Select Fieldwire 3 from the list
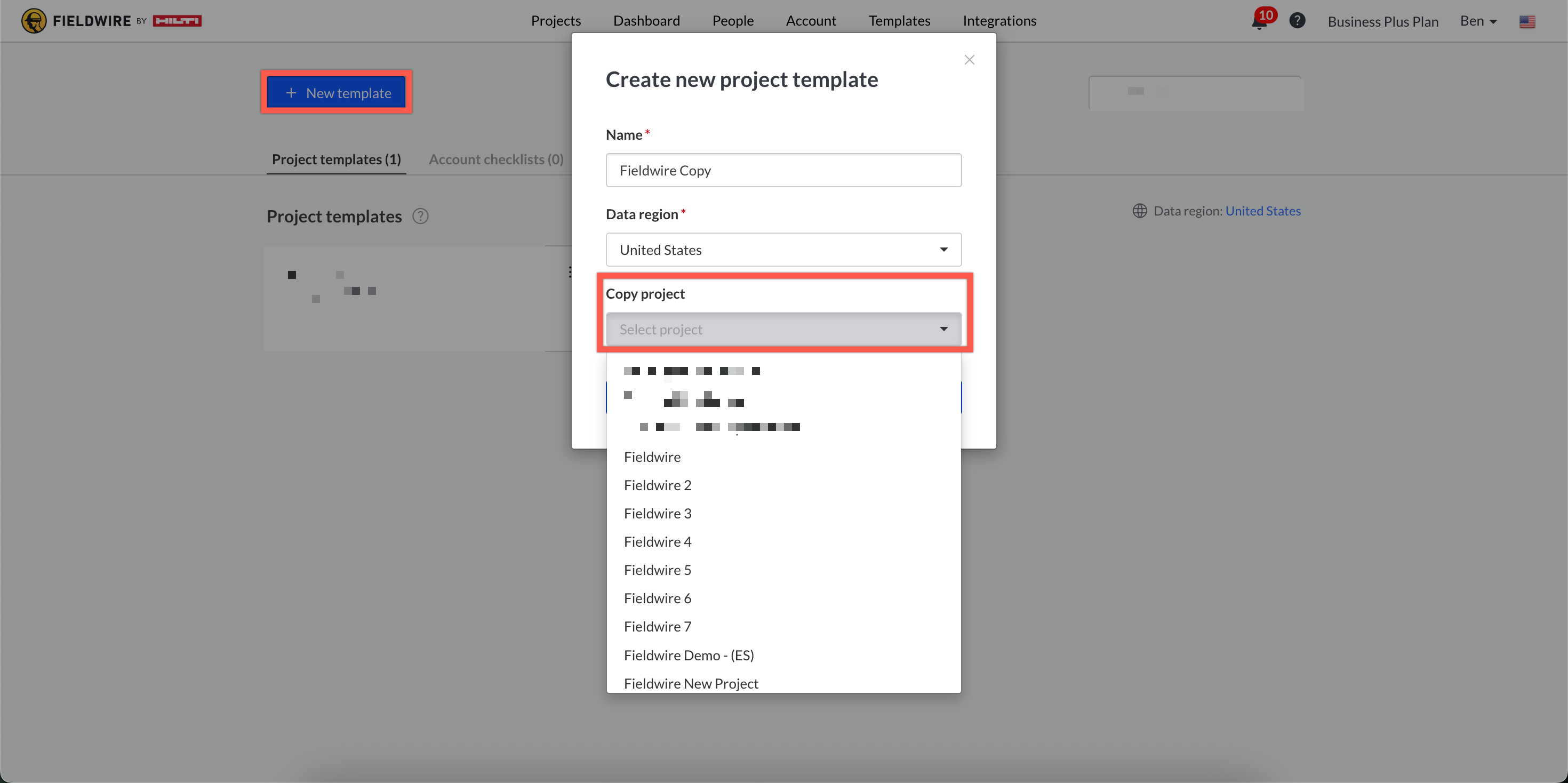 click(x=658, y=513)
